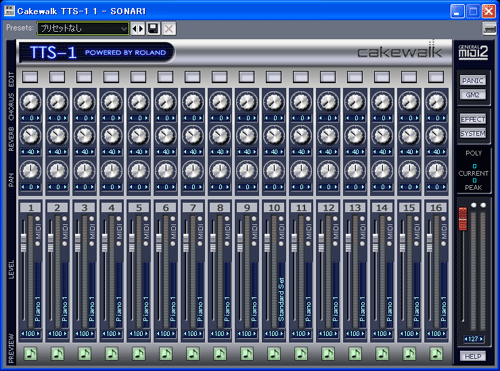The width and height of the screenshot is (500, 371).
Task: Toggle the channel 9 number button
Action: (x=247, y=208)
